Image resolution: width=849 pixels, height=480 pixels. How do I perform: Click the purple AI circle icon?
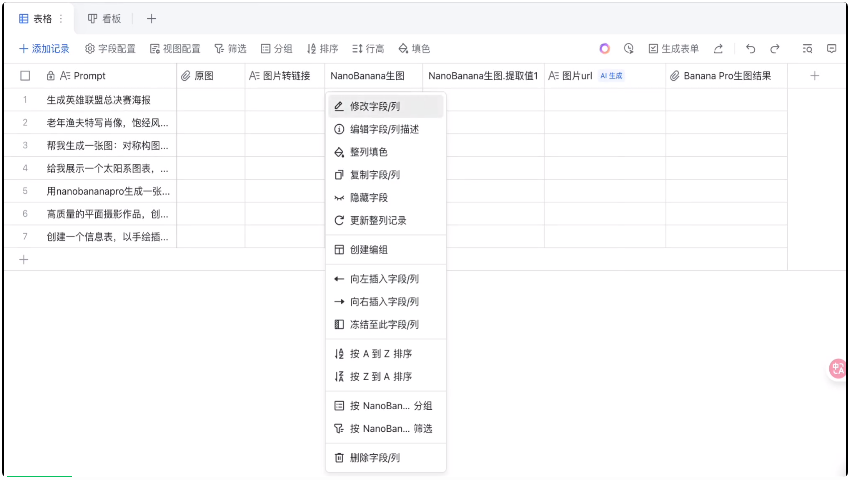point(605,49)
